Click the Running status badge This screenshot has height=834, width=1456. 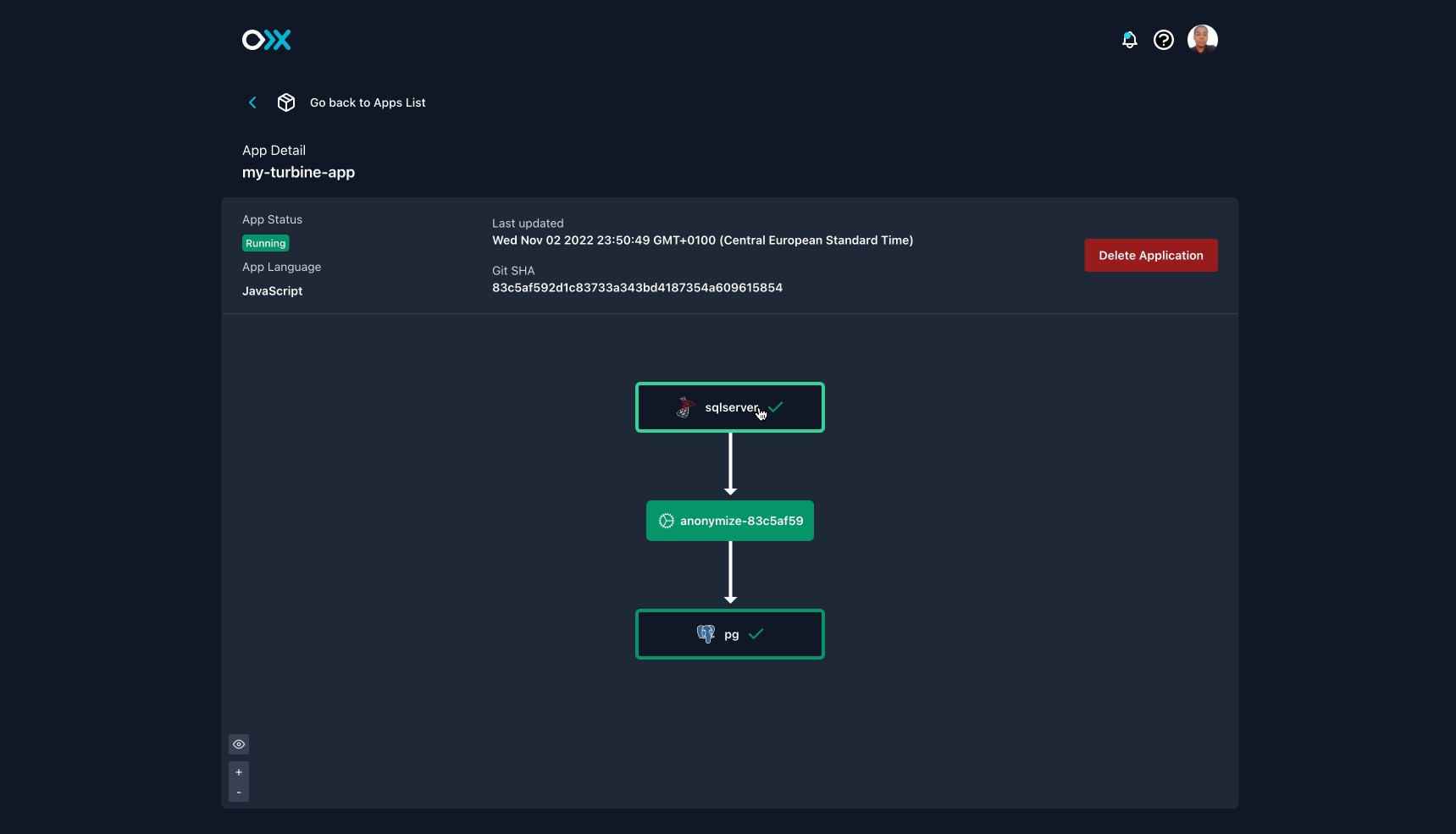coord(265,243)
